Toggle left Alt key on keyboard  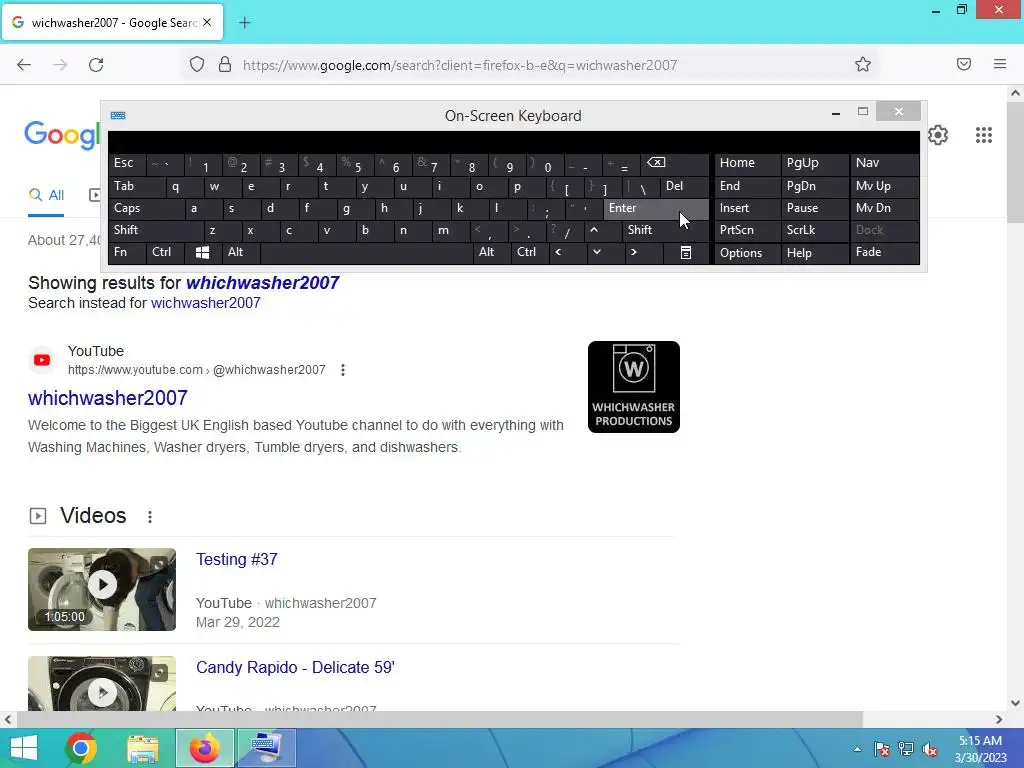pos(240,253)
